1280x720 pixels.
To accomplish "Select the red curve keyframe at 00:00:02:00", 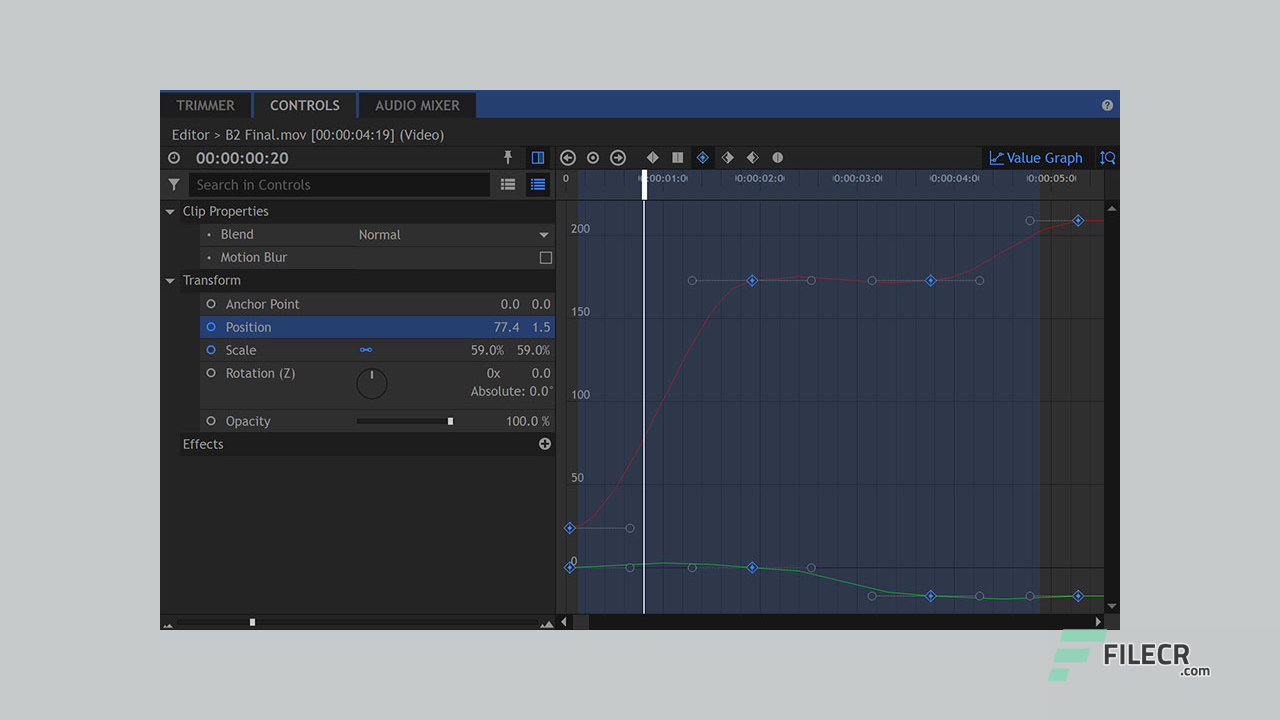I will [x=752, y=281].
